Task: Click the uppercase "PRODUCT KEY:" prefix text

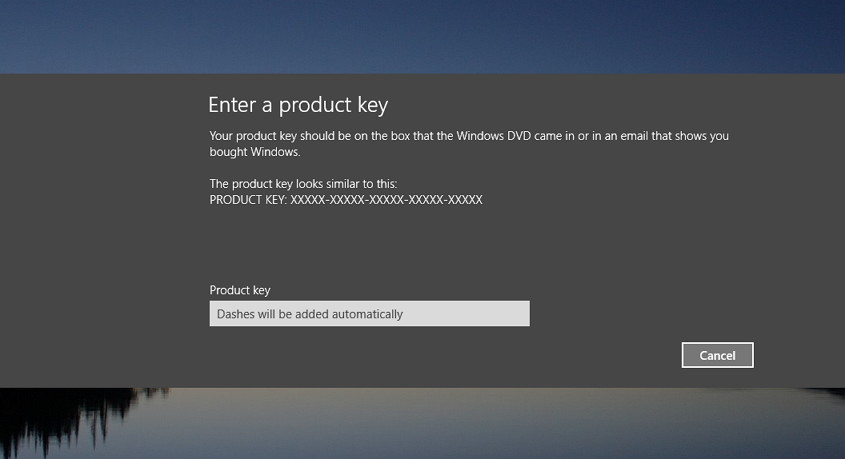Action: click(x=248, y=200)
